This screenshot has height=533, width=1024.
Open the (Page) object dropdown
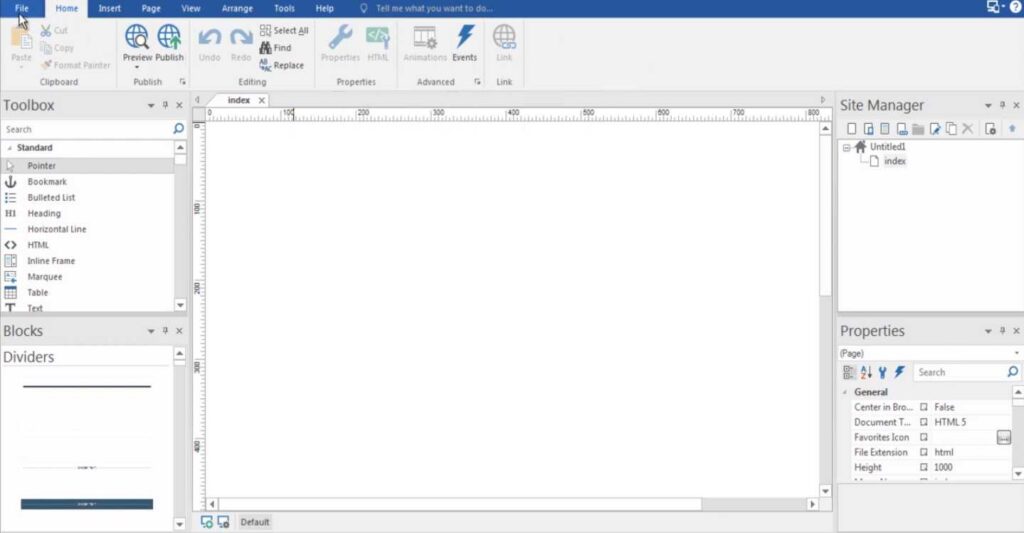(1016, 353)
